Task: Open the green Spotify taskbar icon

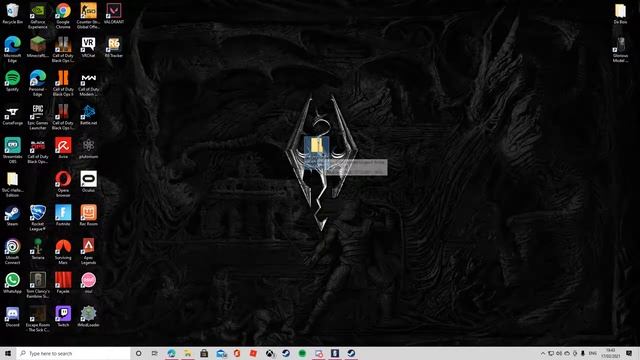Action: pyautogui.click(x=302, y=353)
